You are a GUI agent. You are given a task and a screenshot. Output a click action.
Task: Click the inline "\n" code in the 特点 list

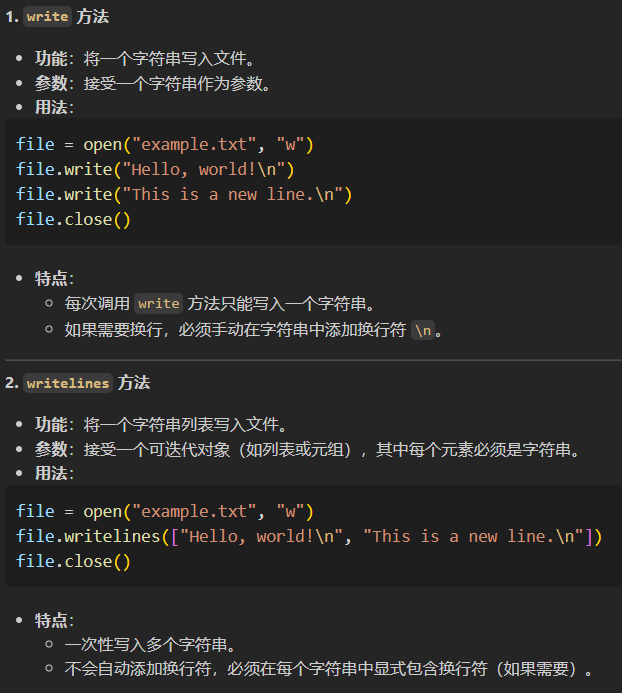click(x=423, y=330)
